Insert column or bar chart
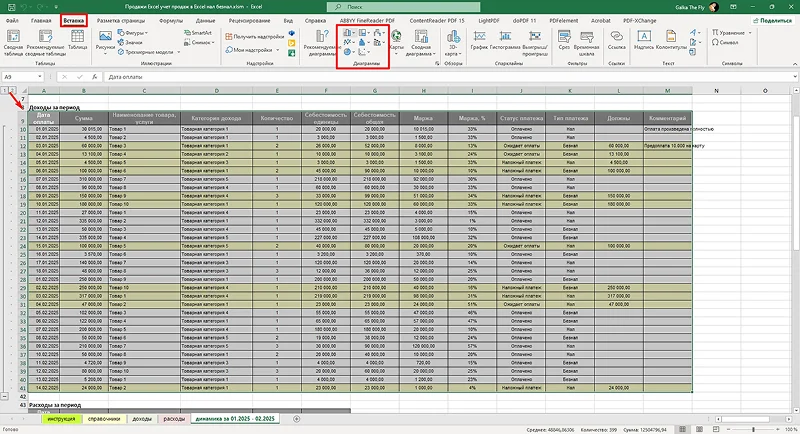 point(349,33)
